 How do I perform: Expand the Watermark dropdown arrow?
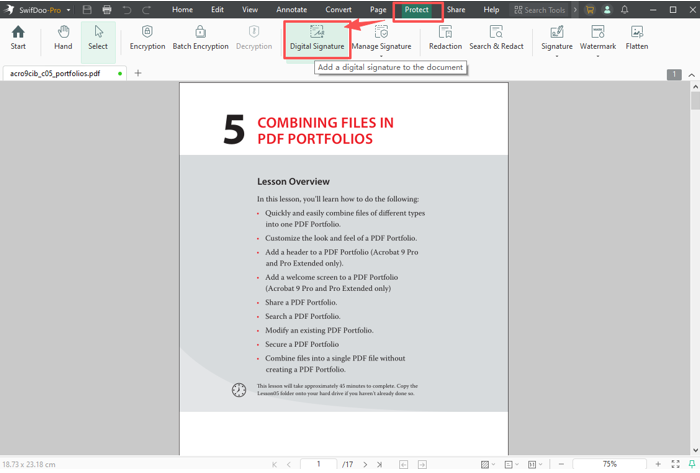click(x=598, y=56)
